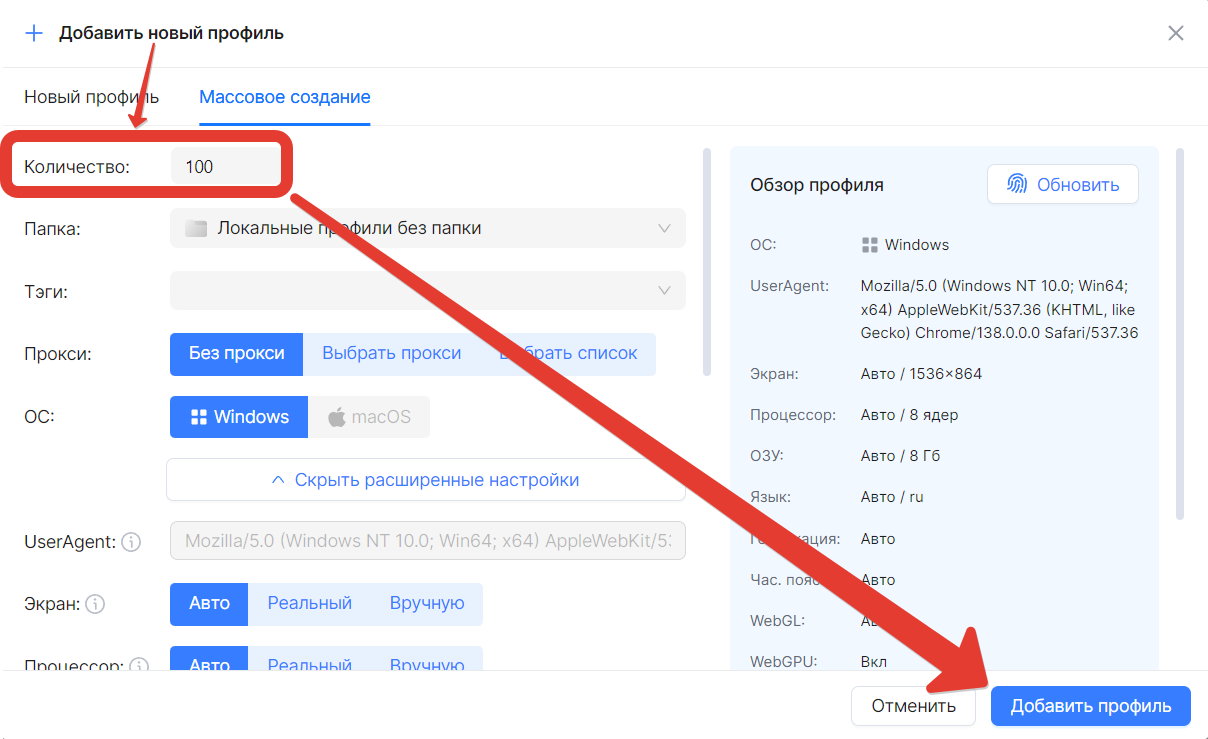This screenshot has width=1208, height=739.
Task: Click the info icon next to UserAgent
Action: [131, 542]
